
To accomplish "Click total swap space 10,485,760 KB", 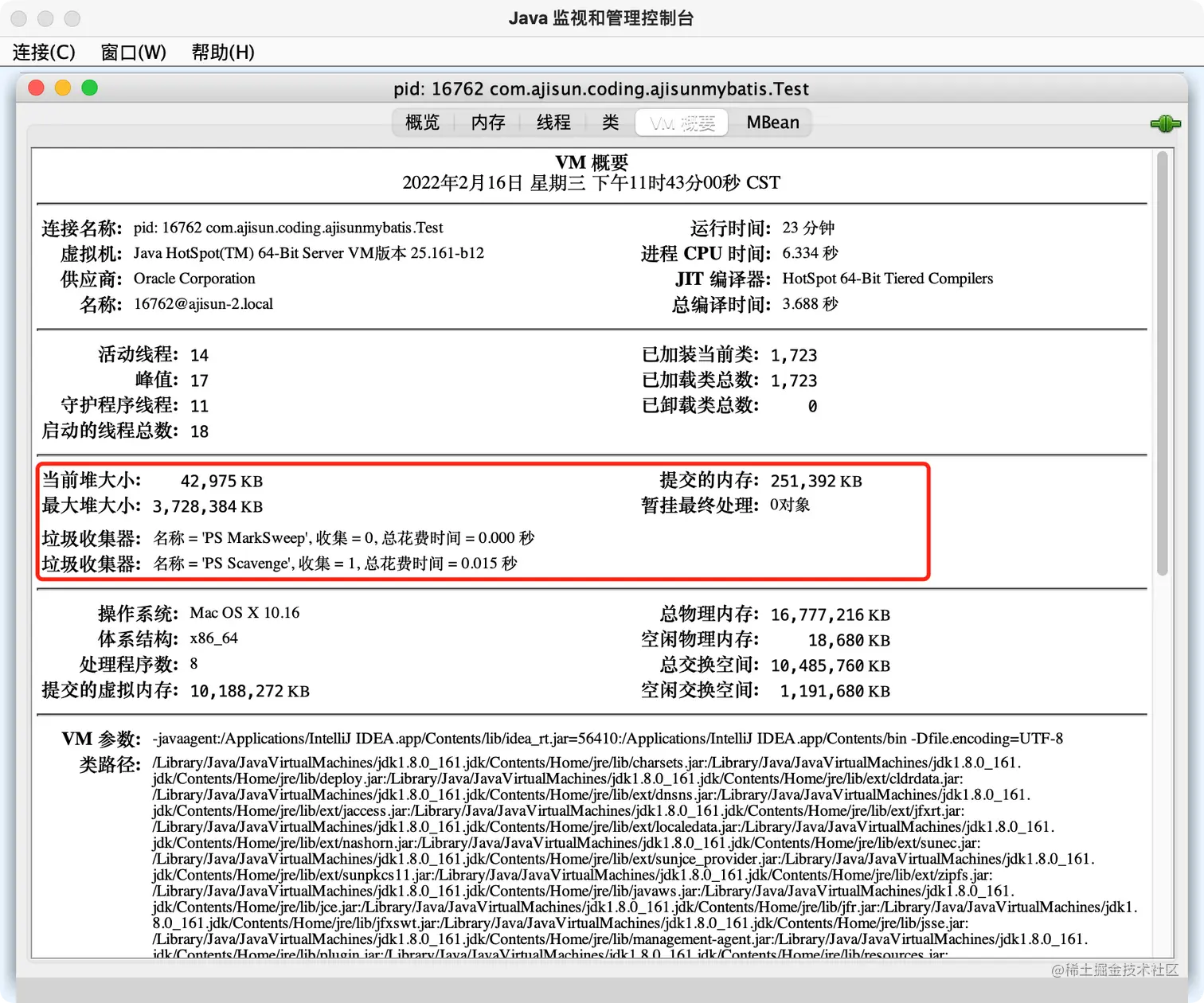I will coord(831,665).
